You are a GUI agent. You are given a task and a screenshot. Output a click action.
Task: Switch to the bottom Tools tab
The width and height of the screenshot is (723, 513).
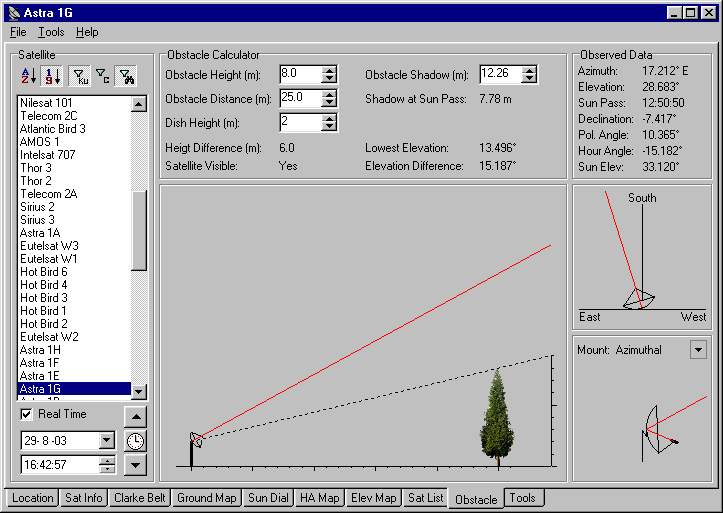[522, 498]
